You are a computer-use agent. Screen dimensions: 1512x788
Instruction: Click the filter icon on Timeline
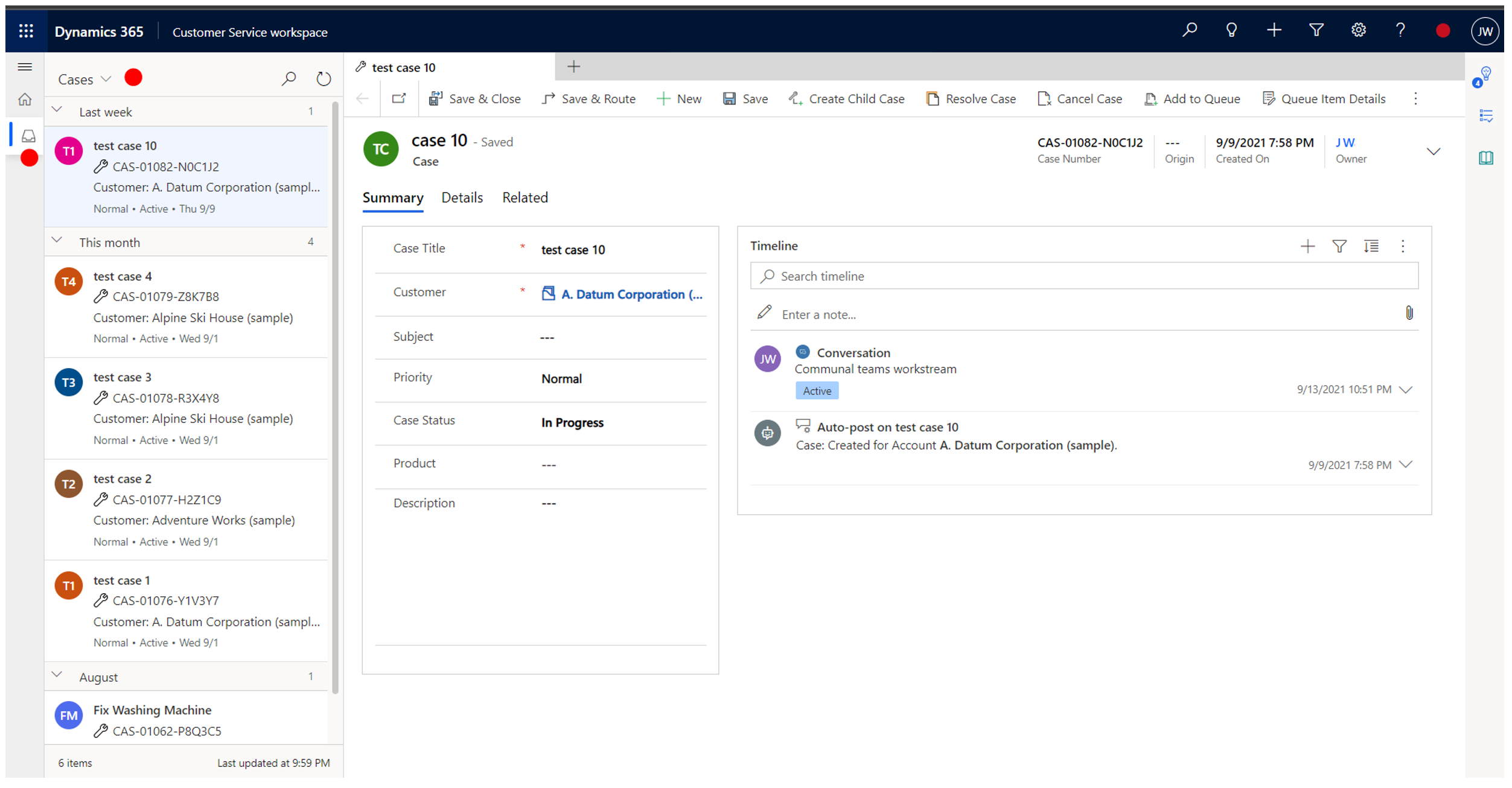1339,246
